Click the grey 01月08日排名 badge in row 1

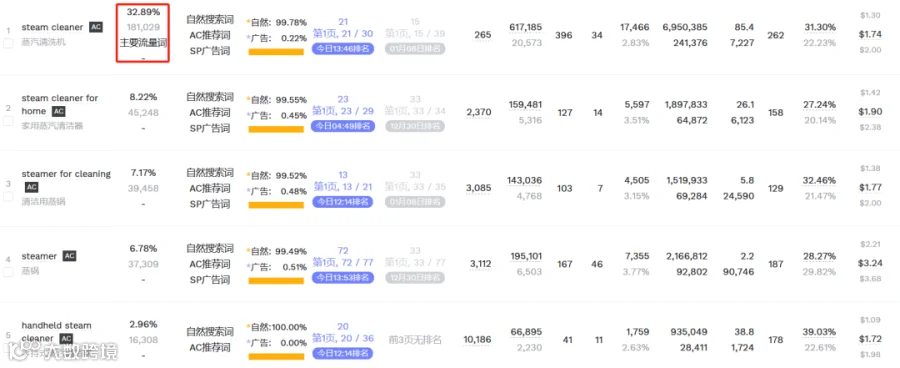coord(415,49)
